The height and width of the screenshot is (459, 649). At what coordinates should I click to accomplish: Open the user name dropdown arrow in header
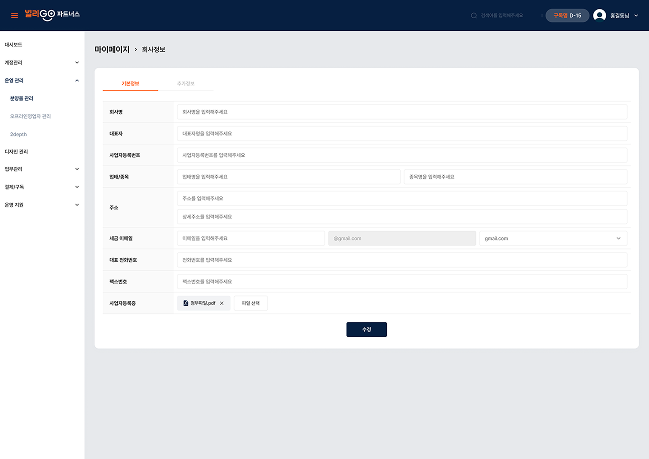[636, 15]
